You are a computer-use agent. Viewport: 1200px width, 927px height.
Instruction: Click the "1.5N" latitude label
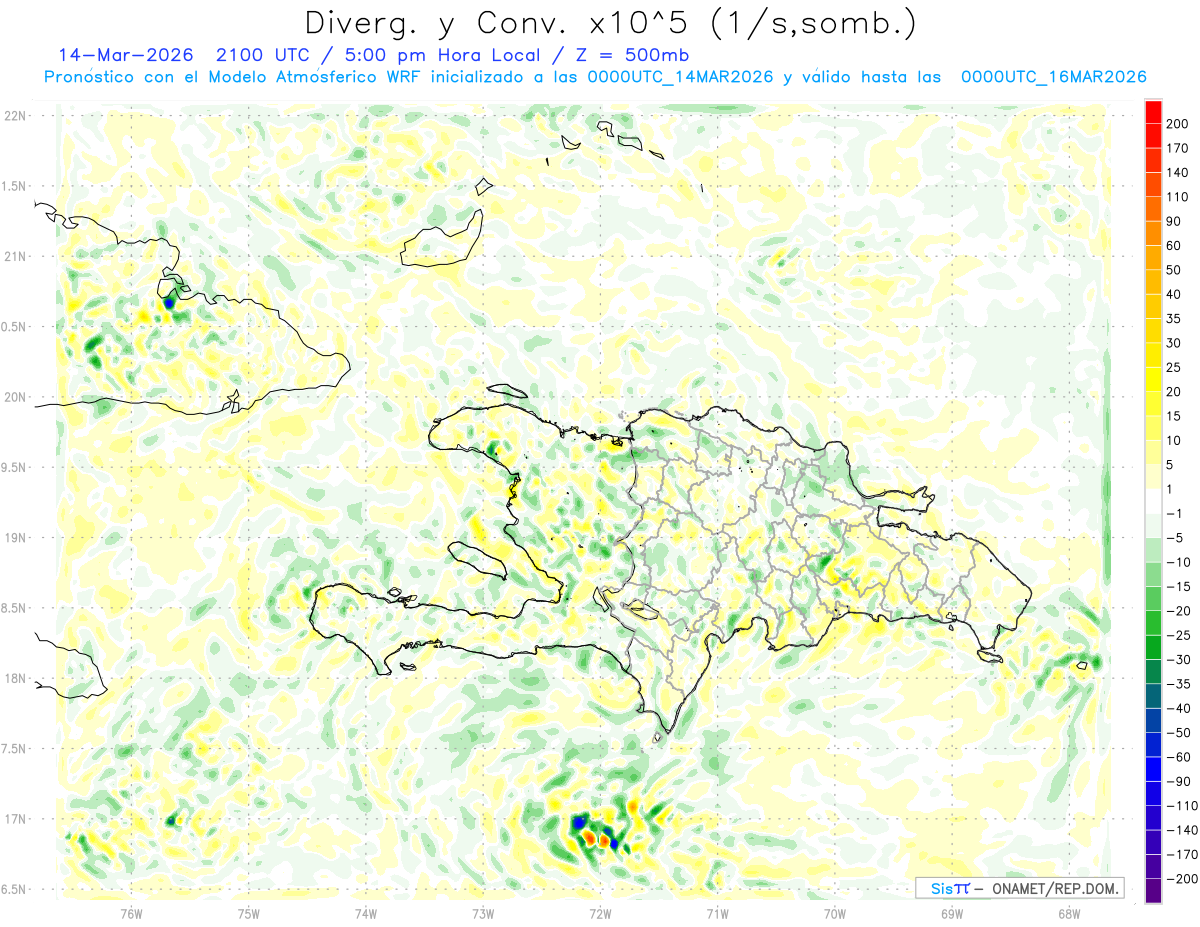pos(15,187)
